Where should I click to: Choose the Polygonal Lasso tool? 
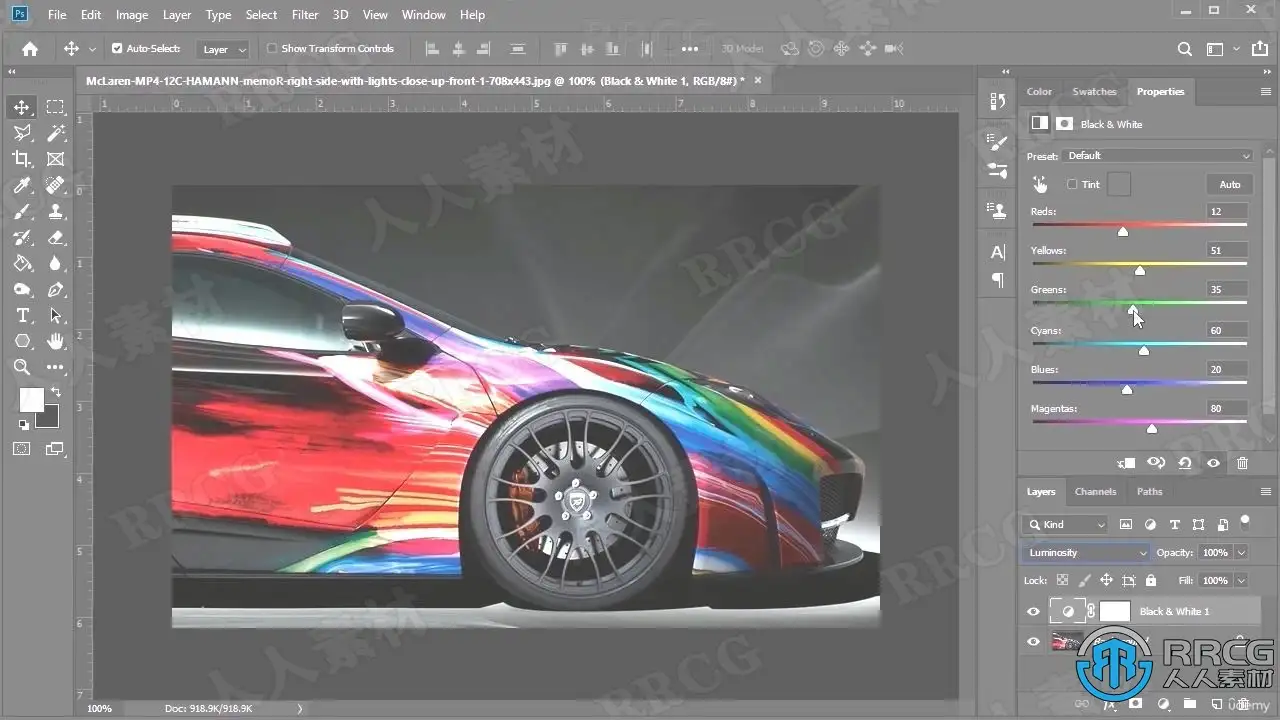coord(22,133)
